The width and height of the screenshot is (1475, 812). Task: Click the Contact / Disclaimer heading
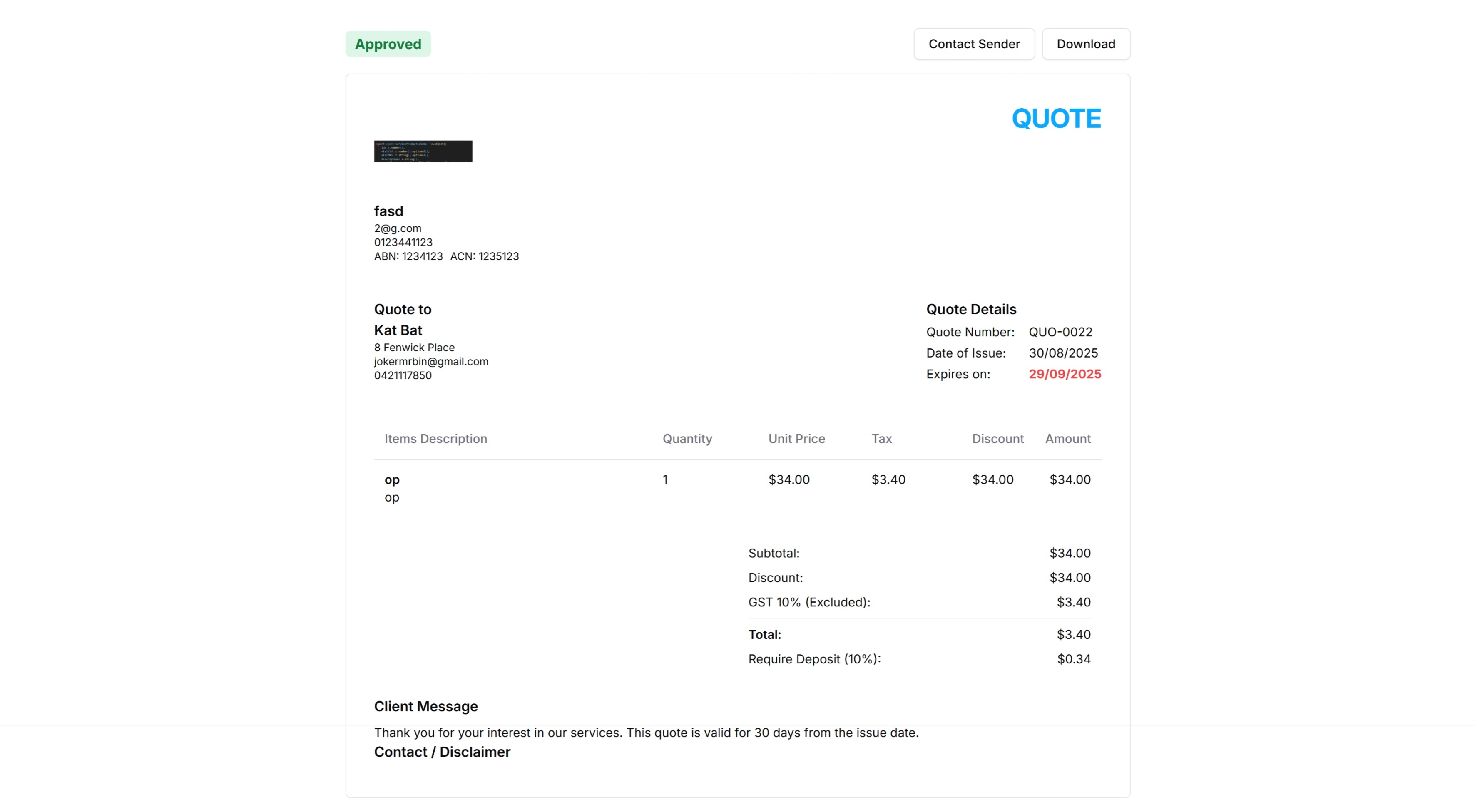[441, 752]
